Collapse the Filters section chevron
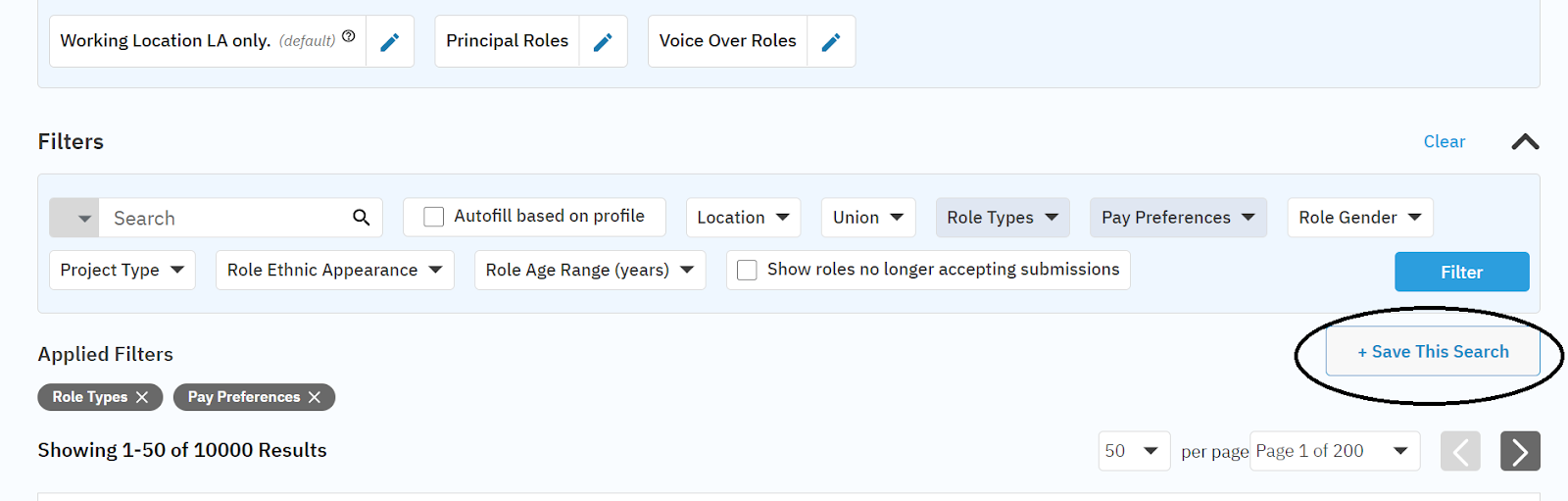The image size is (1568, 501). pyautogui.click(x=1525, y=142)
